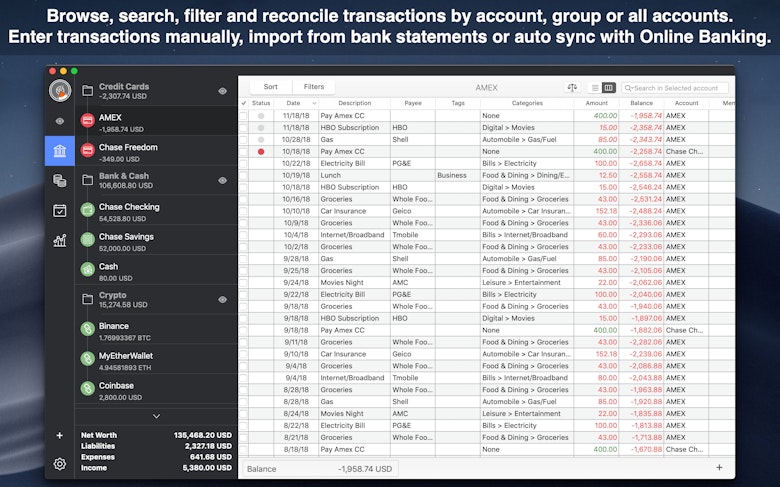Switch to column table view icon
780x487 pixels.
tap(608, 88)
